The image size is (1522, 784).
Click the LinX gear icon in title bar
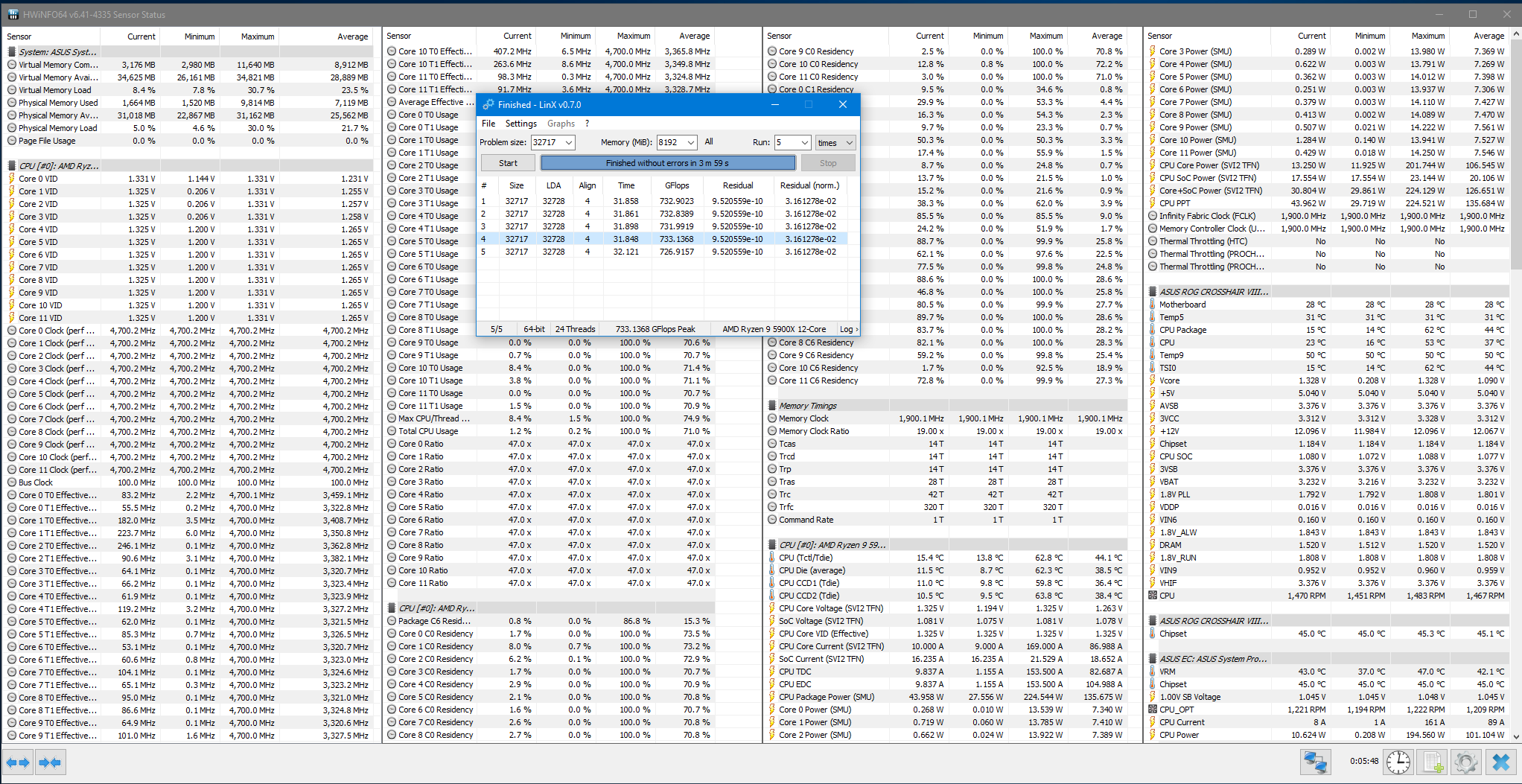(488, 105)
